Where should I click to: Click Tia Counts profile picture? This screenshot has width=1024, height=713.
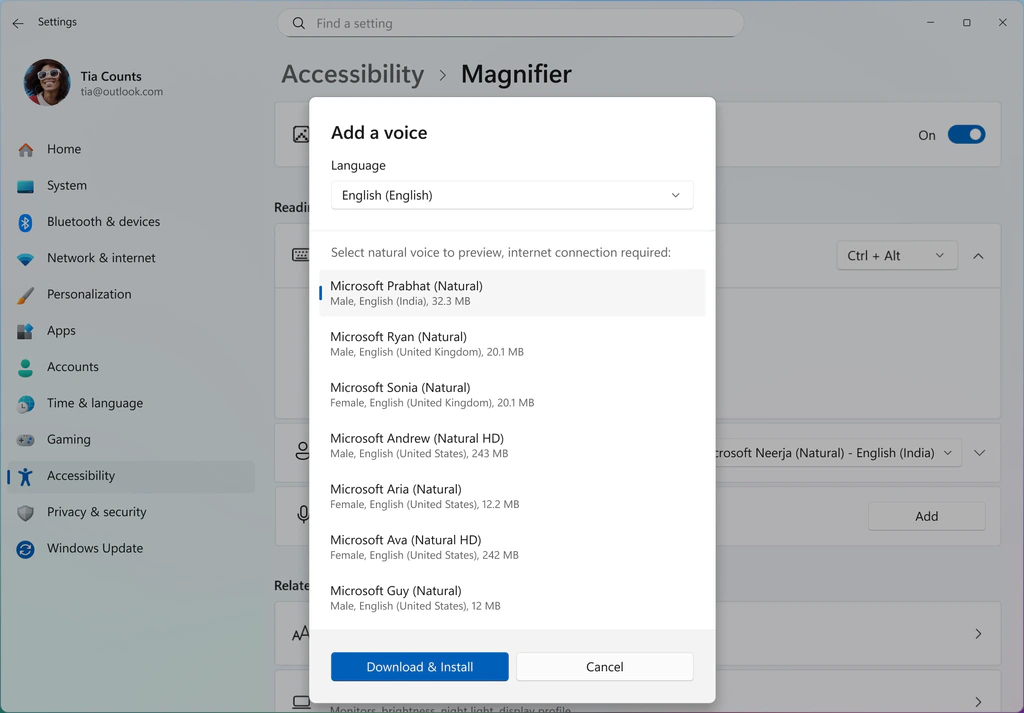(x=47, y=83)
